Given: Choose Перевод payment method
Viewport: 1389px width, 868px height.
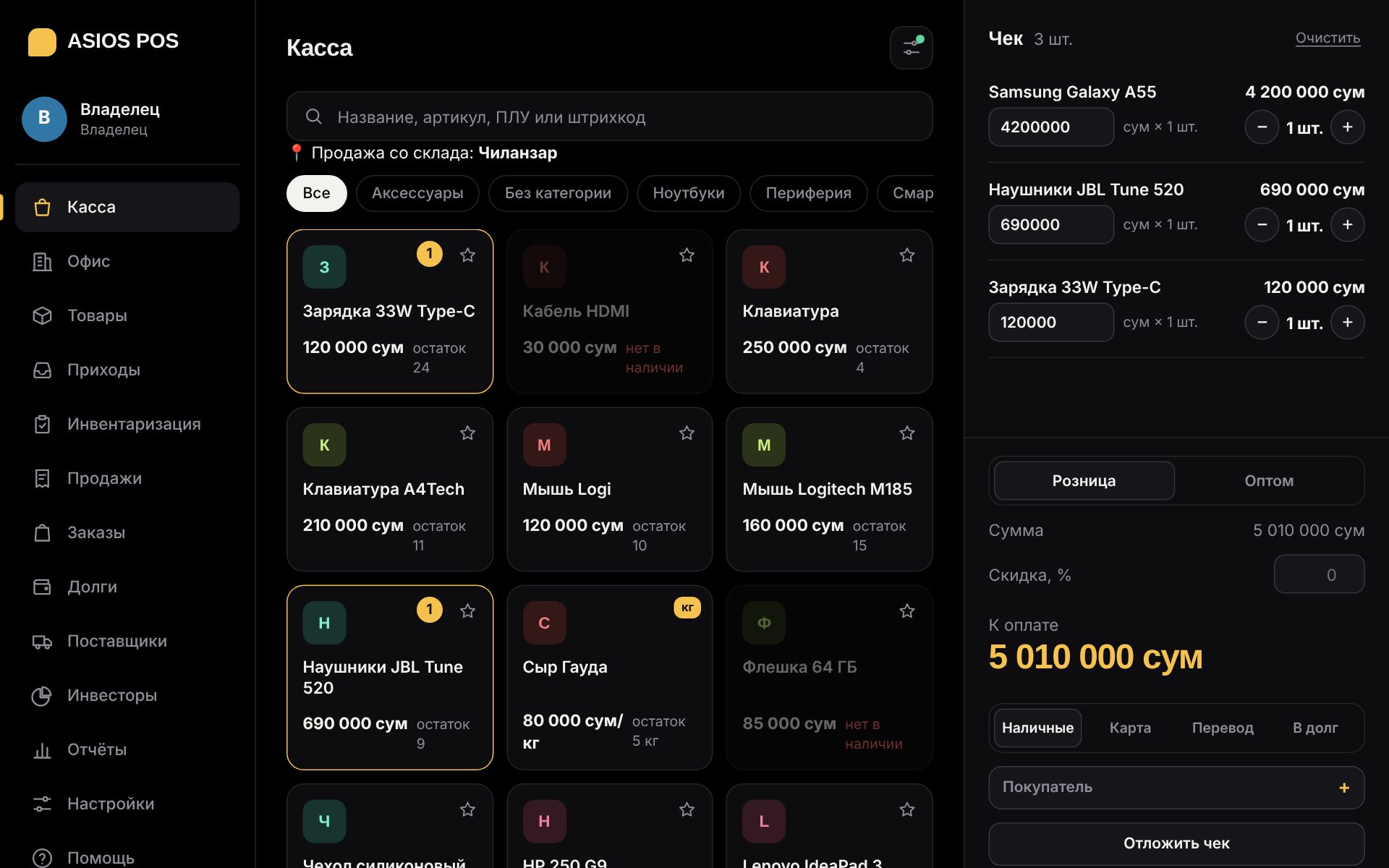Looking at the screenshot, I should coord(1223,728).
